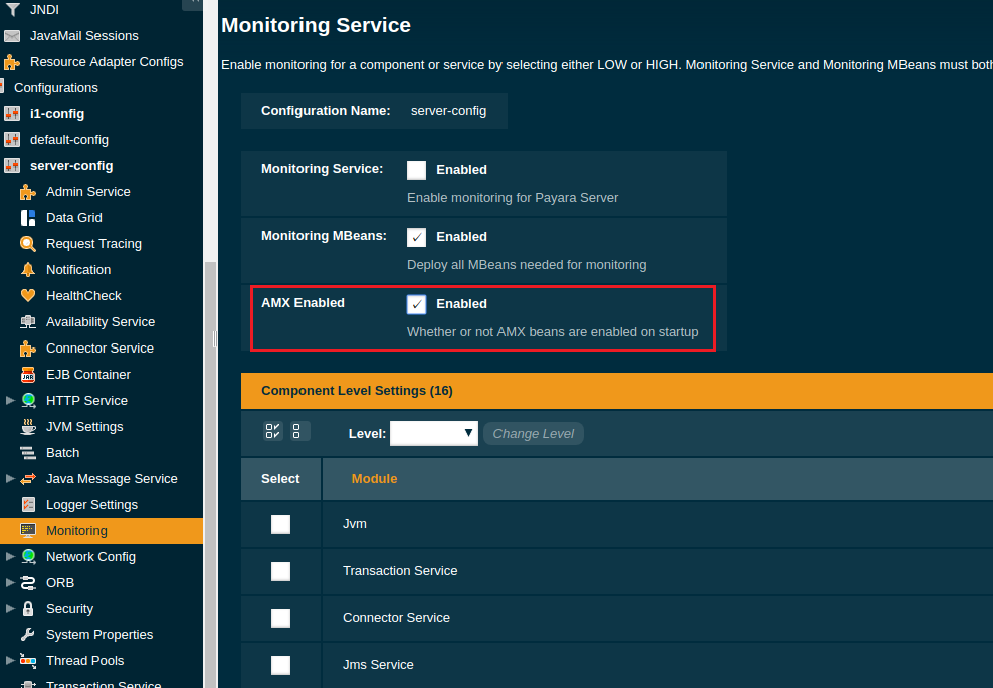Click the Request Tracing magnifier icon
Viewport: 993px width, 688px height.
pos(28,243)
